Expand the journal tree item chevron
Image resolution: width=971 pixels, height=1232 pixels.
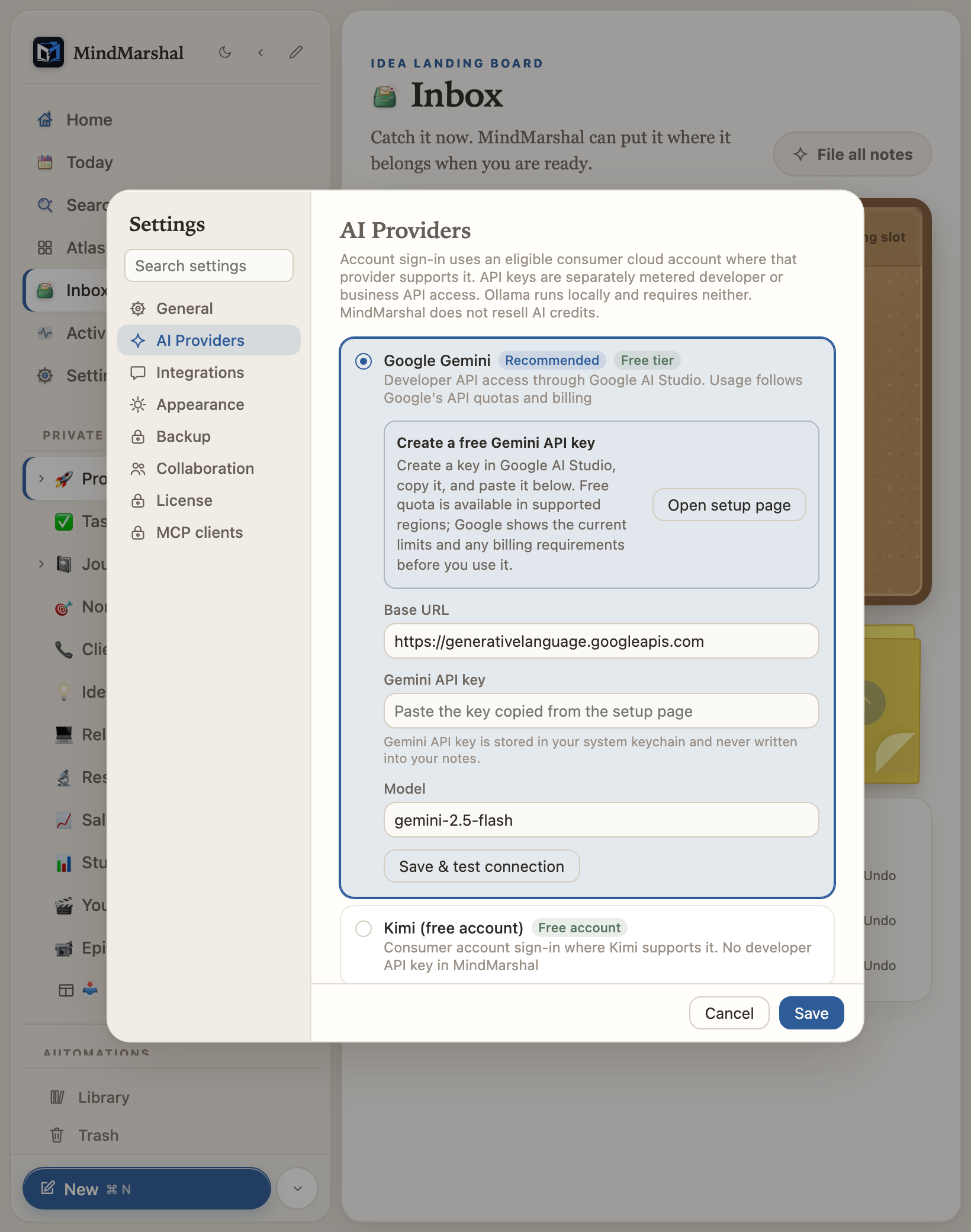click(x=41, y=564)
